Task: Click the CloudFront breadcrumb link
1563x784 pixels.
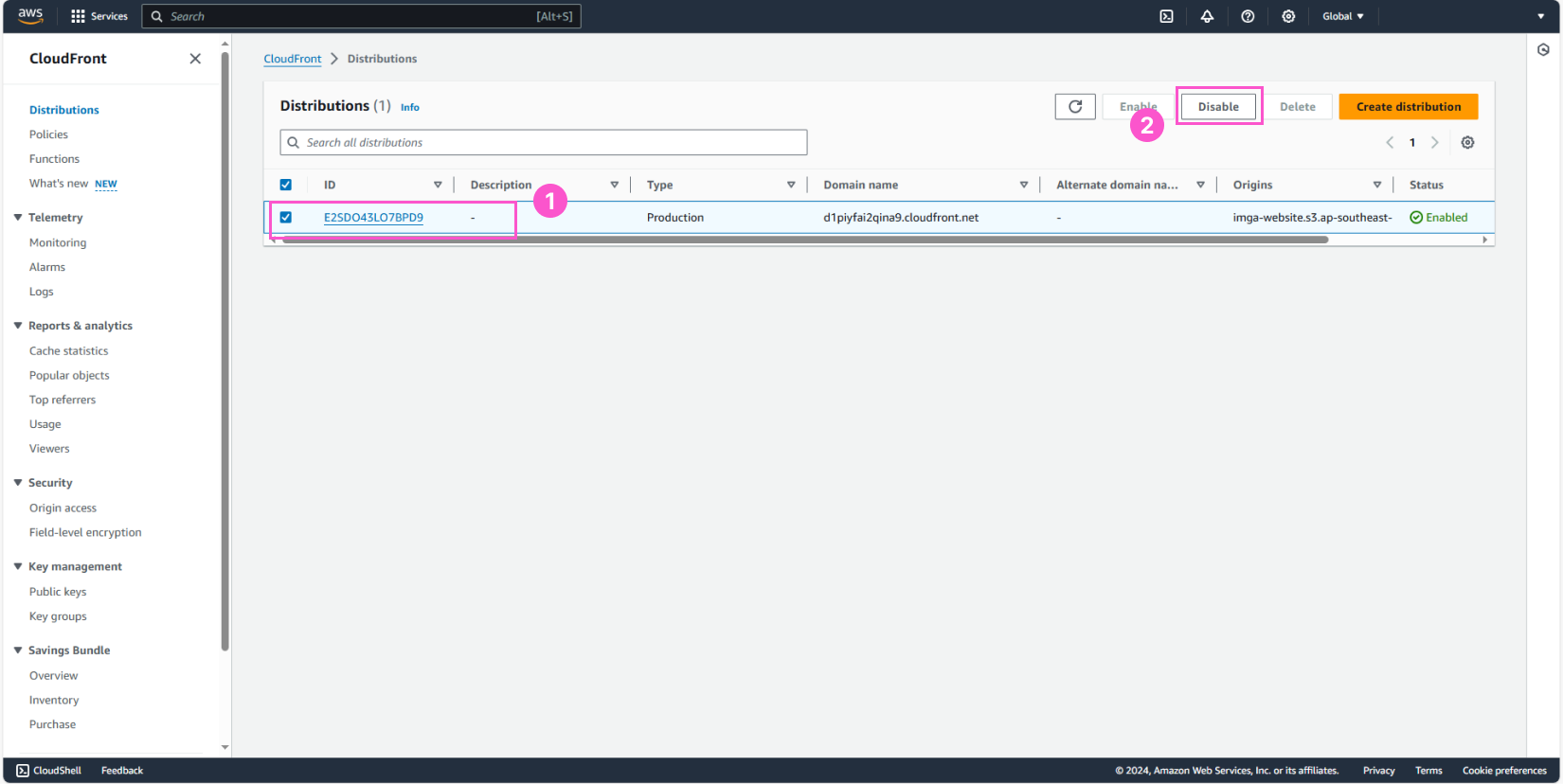Action: (x=292, y=59)
